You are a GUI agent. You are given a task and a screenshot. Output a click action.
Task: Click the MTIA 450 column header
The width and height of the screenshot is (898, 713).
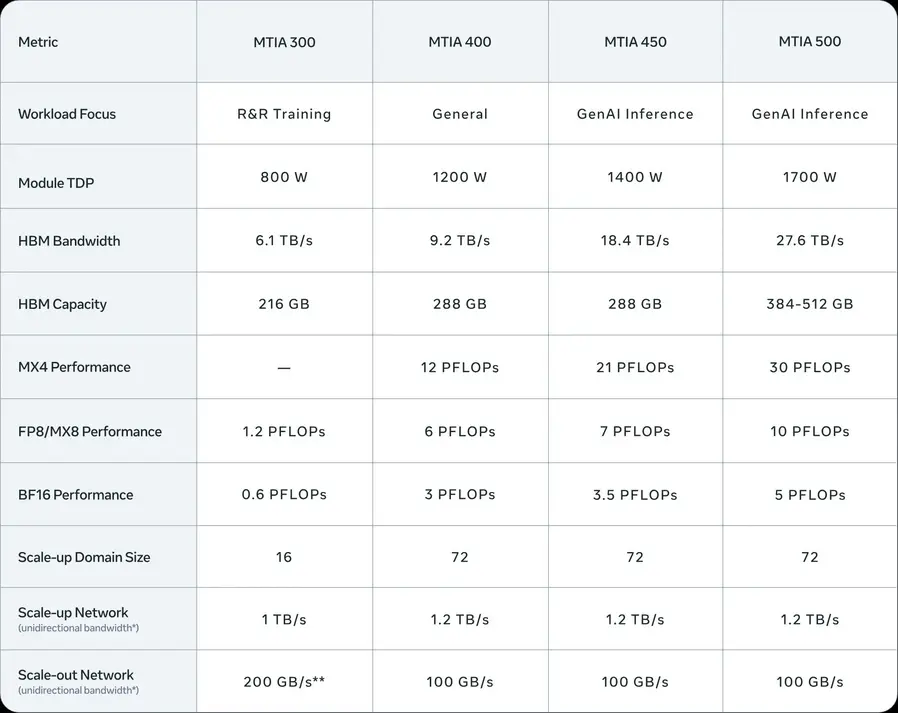(x=635, y=42)
